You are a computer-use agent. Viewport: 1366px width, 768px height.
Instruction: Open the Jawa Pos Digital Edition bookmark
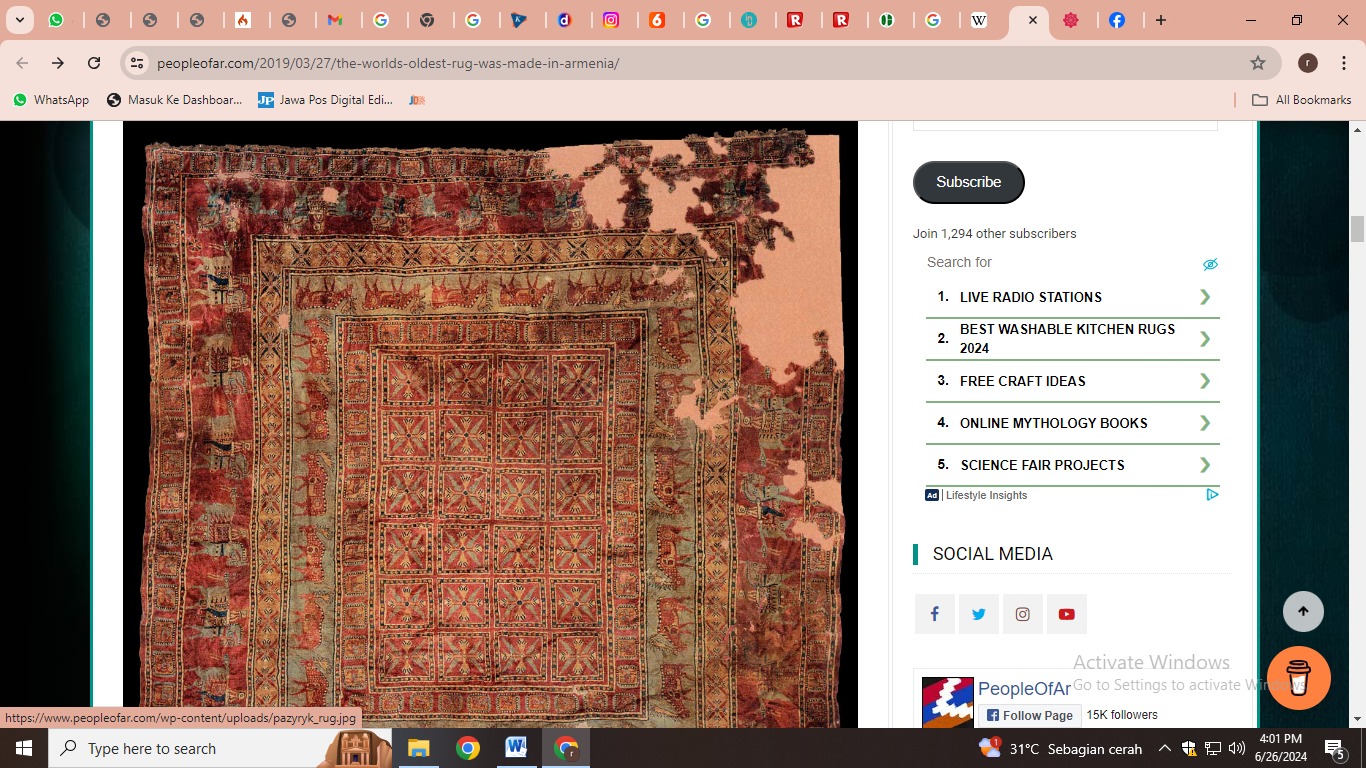pos(326,100)
